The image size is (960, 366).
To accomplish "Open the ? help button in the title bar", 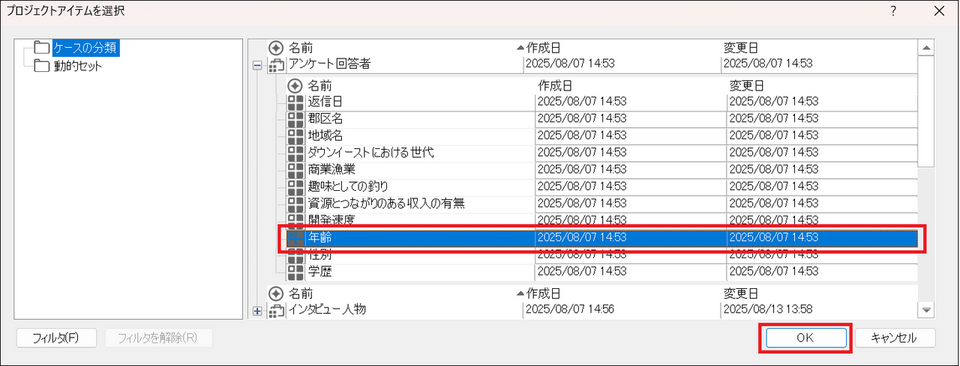I will pyautogui.click(x=893, y=10).
